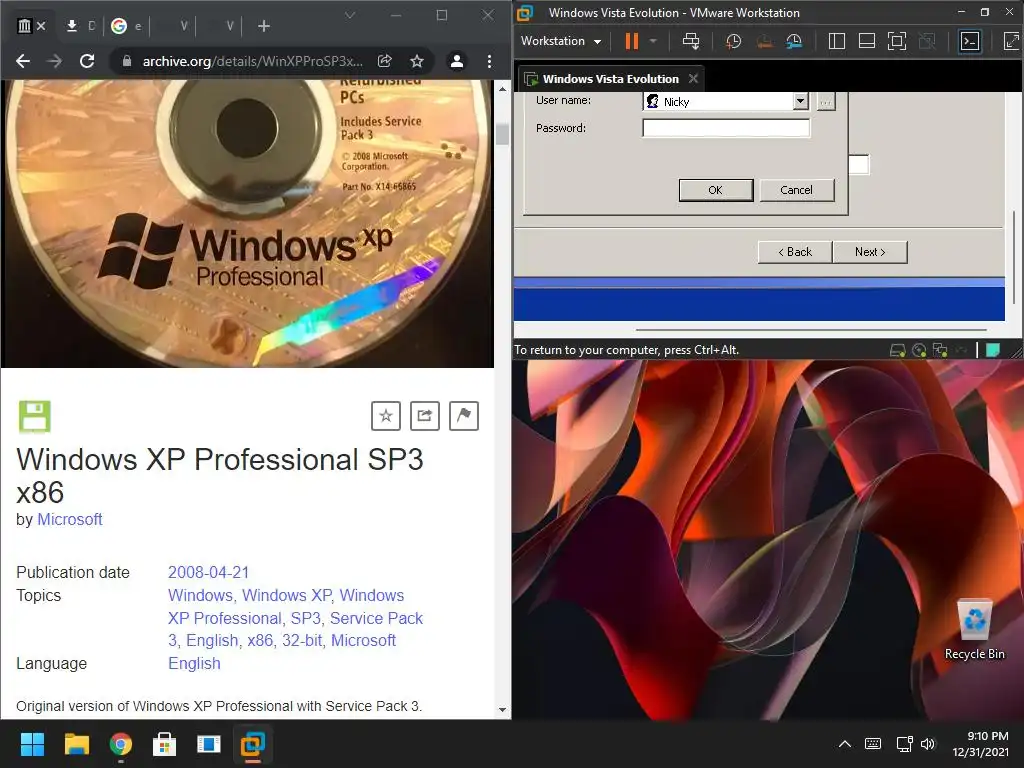Image resolution: width=1024 pixels, height=768 pixels.
Task: Reload the archive.org page
Action: (87, 61)
